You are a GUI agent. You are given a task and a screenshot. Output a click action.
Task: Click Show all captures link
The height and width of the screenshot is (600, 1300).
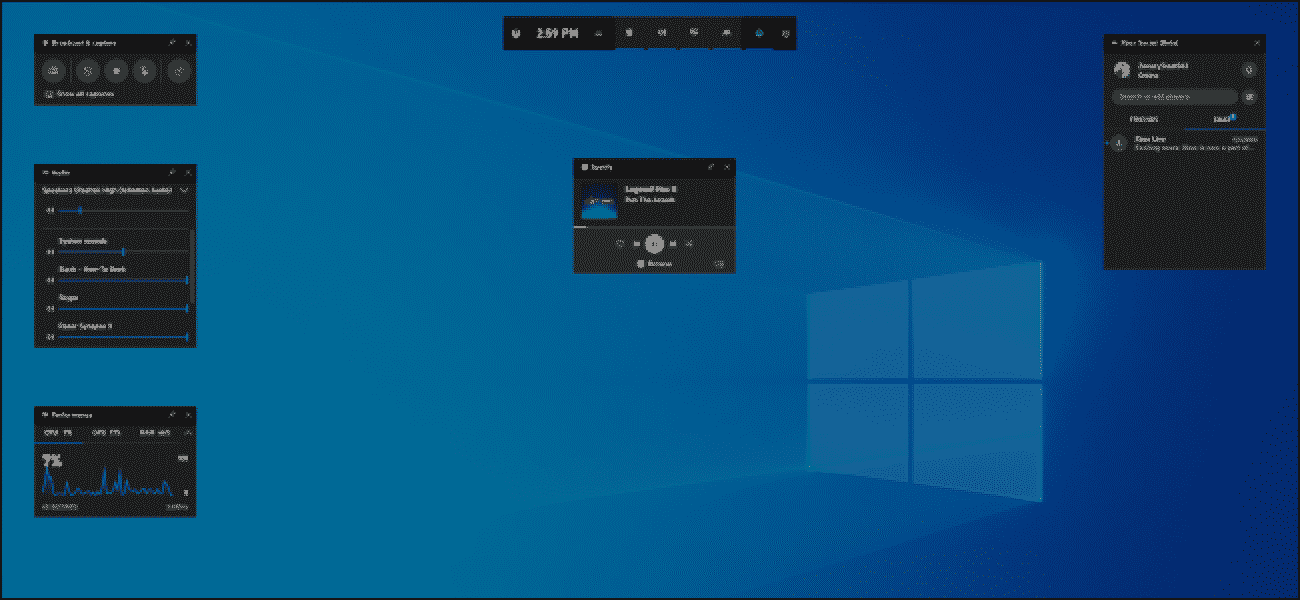[80, 94]
